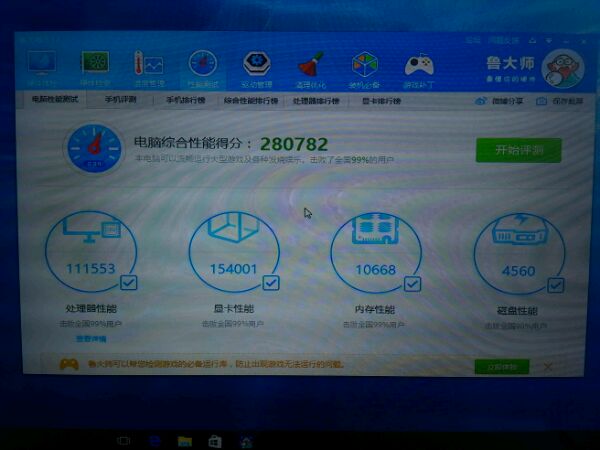This screenshot has width=600, height=450.
Task: Click the graphics card cube icon
Action: pyautogui.click(x=233, y=227)
